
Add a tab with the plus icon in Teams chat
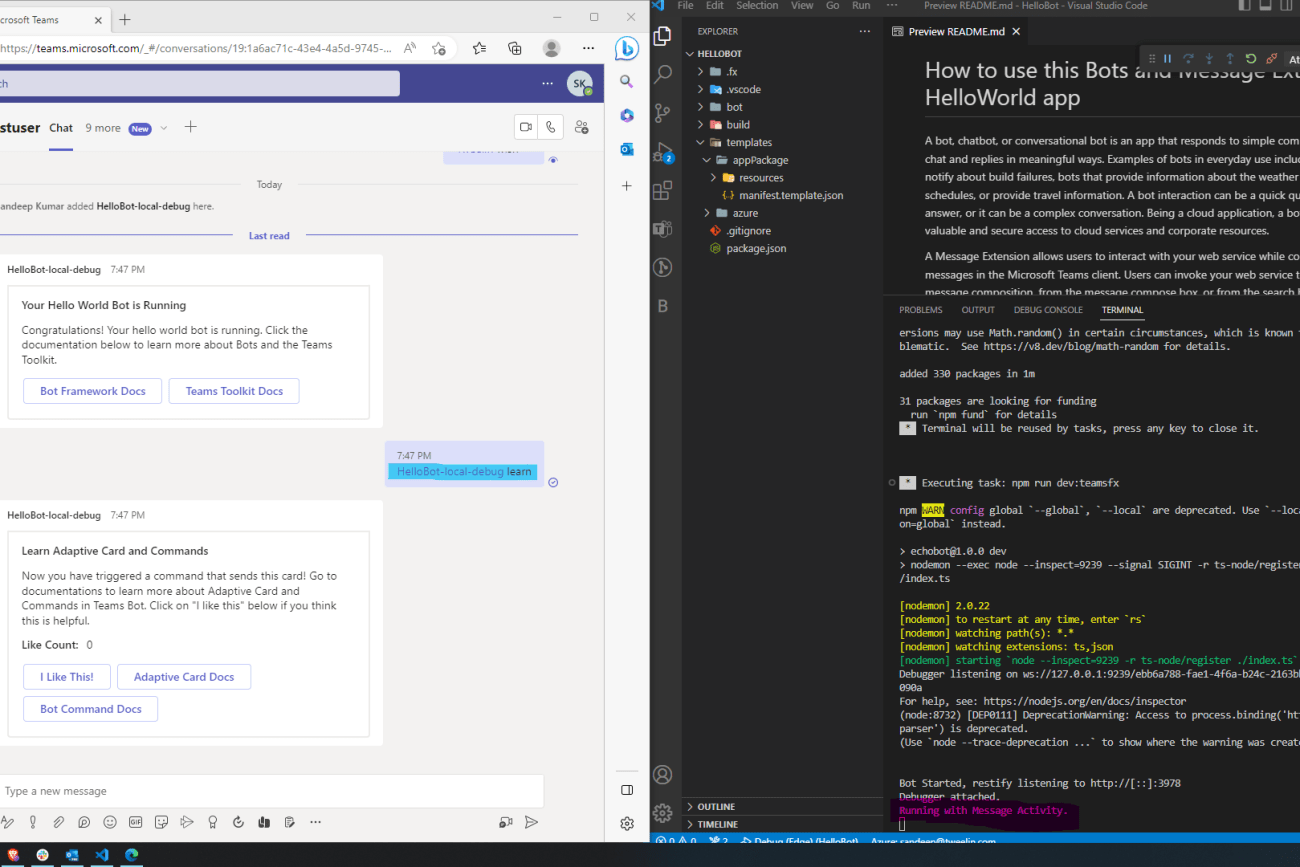coord(191,127)
